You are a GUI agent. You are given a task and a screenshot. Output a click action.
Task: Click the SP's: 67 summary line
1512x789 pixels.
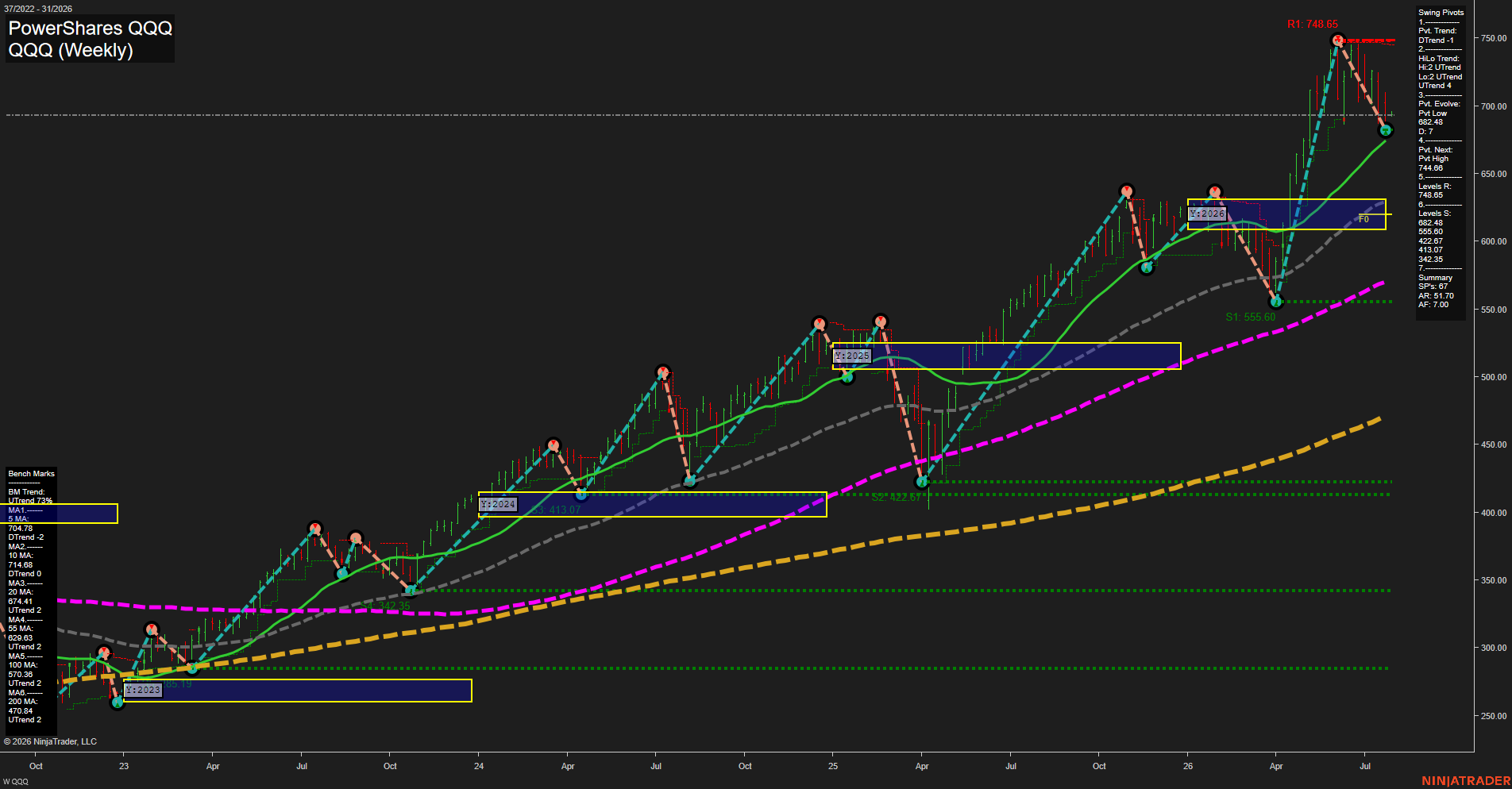[x=1433, y=287]
